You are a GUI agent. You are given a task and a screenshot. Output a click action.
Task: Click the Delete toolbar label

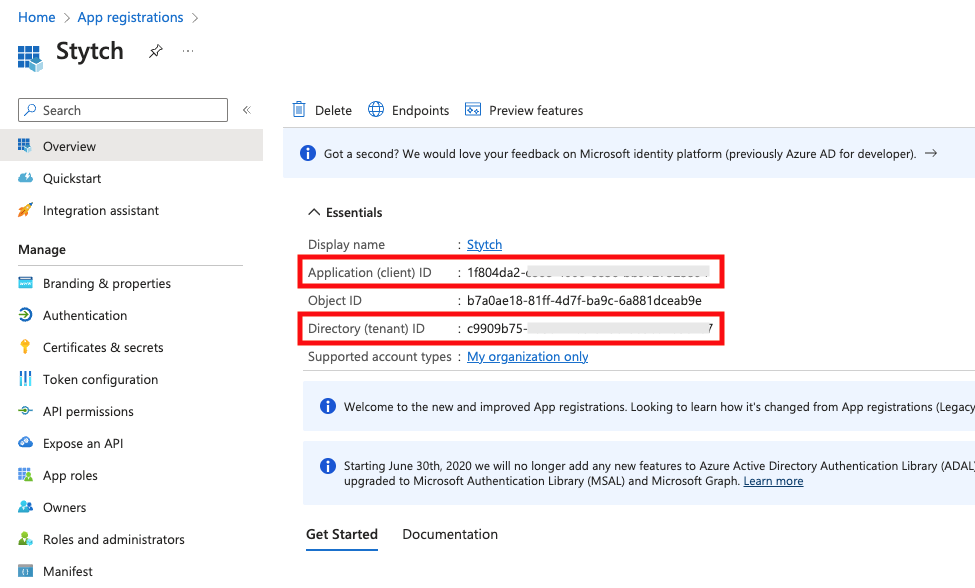pos(333,110)
